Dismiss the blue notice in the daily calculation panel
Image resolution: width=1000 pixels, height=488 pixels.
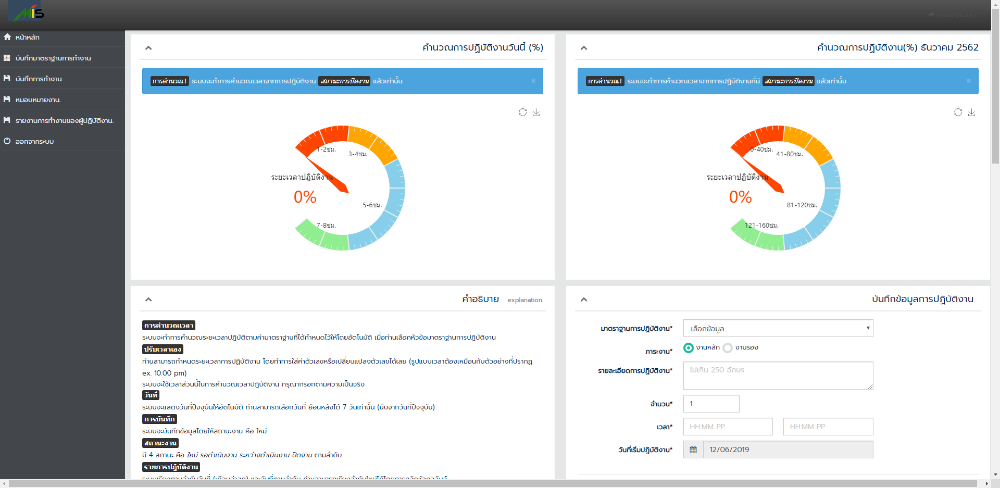pos(533,81)
